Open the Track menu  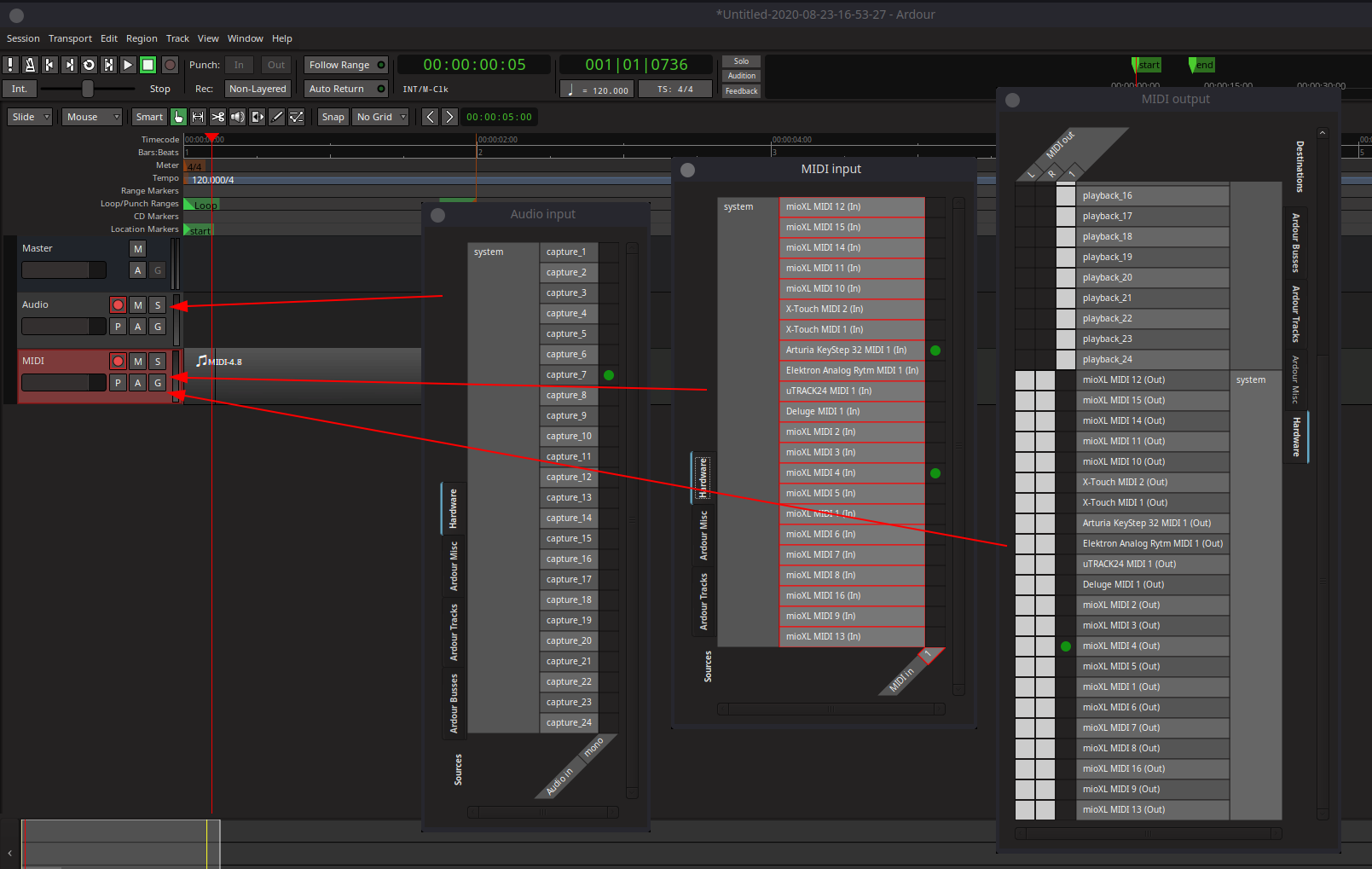click(x=177, y=38)
